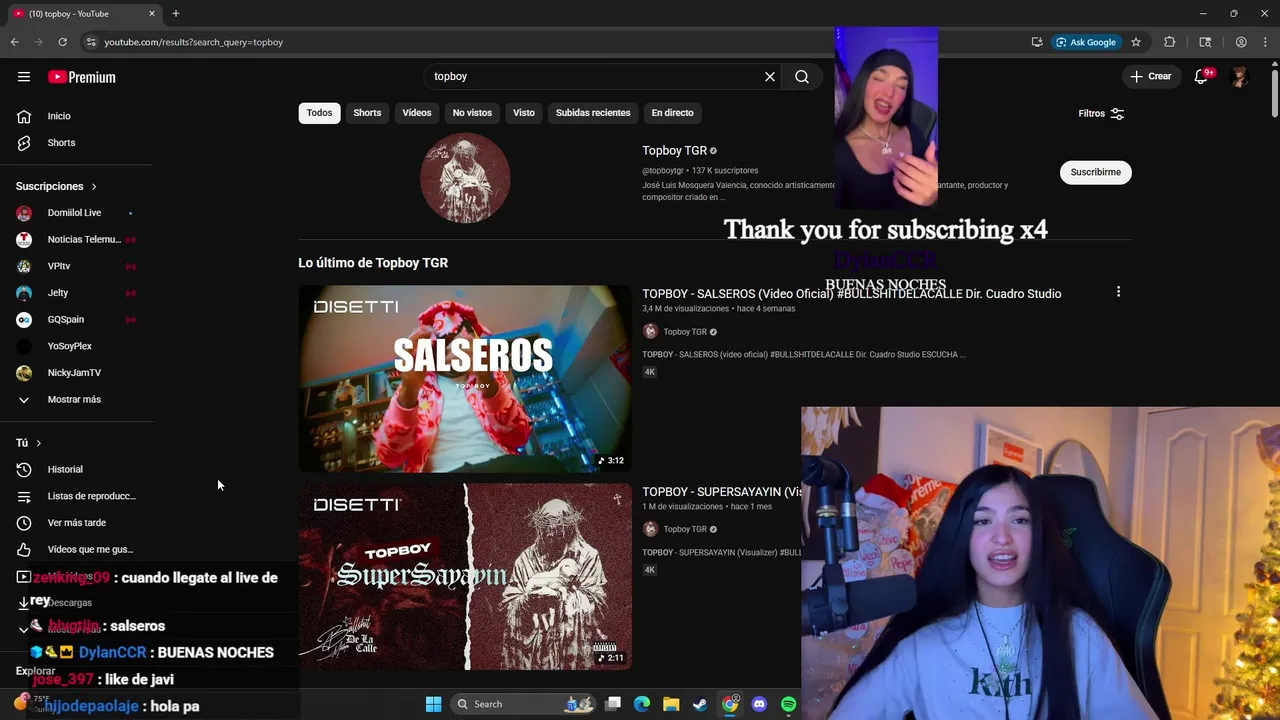
Task: Open the Filtros filter options
Action: tap(1101, 113)
